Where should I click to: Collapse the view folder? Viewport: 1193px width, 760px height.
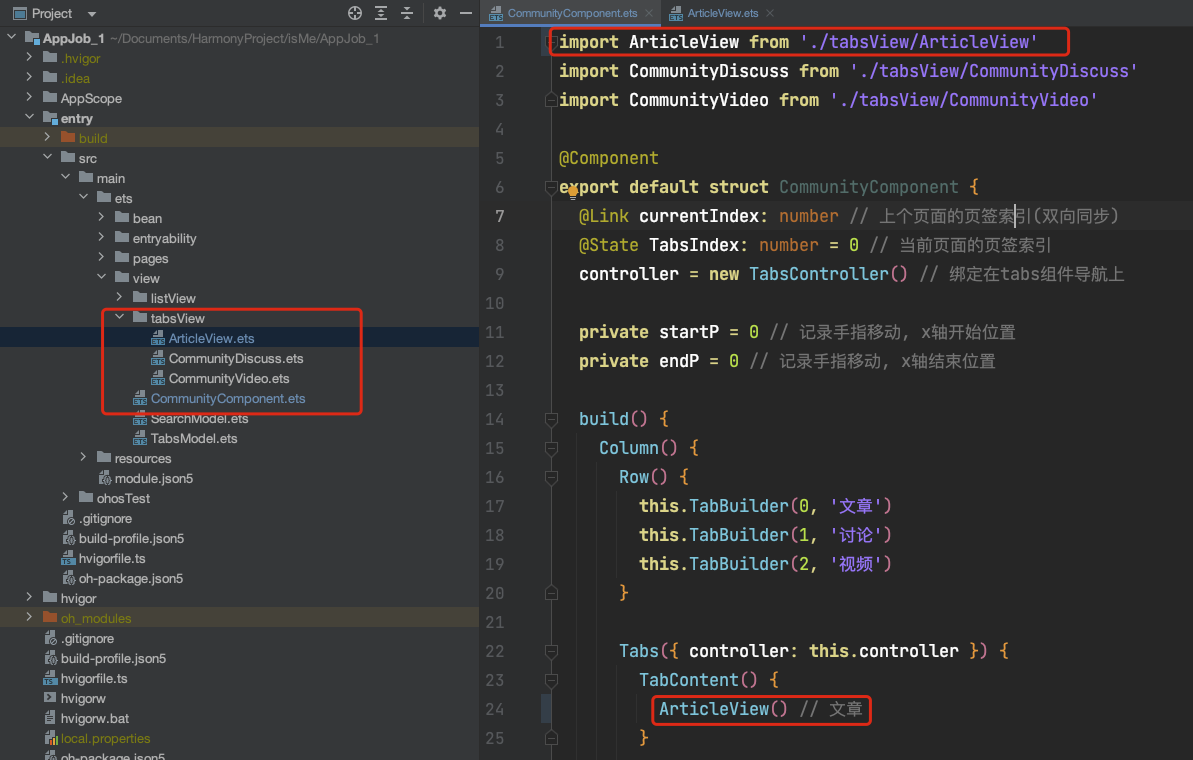pos(101,278)
